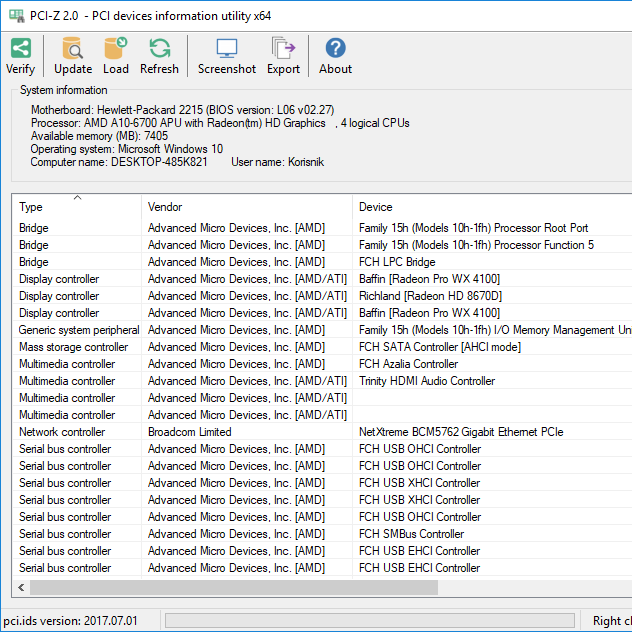Open the Load file icon
The width and height of the screenshot is (632, 632).
(116, 48)
